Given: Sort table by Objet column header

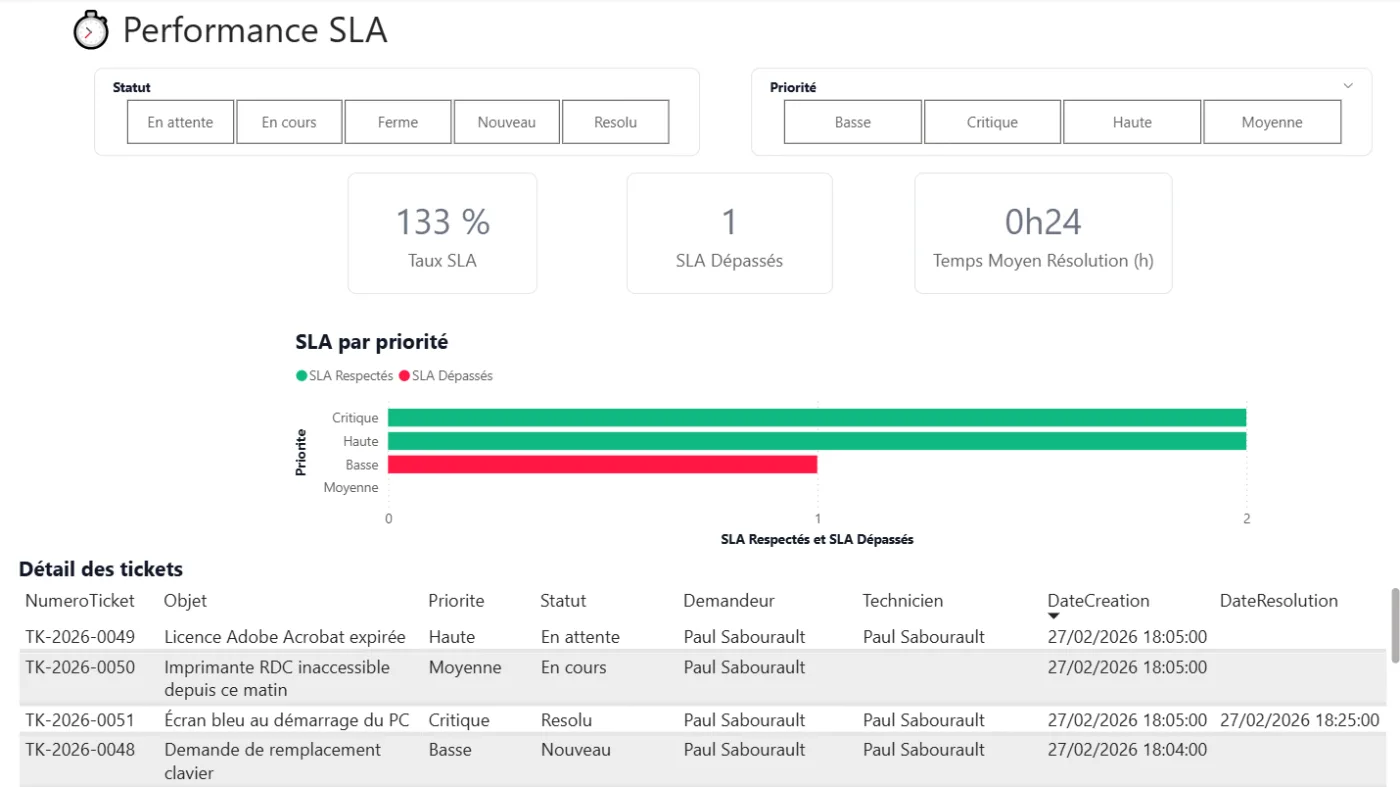Looking at the screenshot, I should click(186, 601).
